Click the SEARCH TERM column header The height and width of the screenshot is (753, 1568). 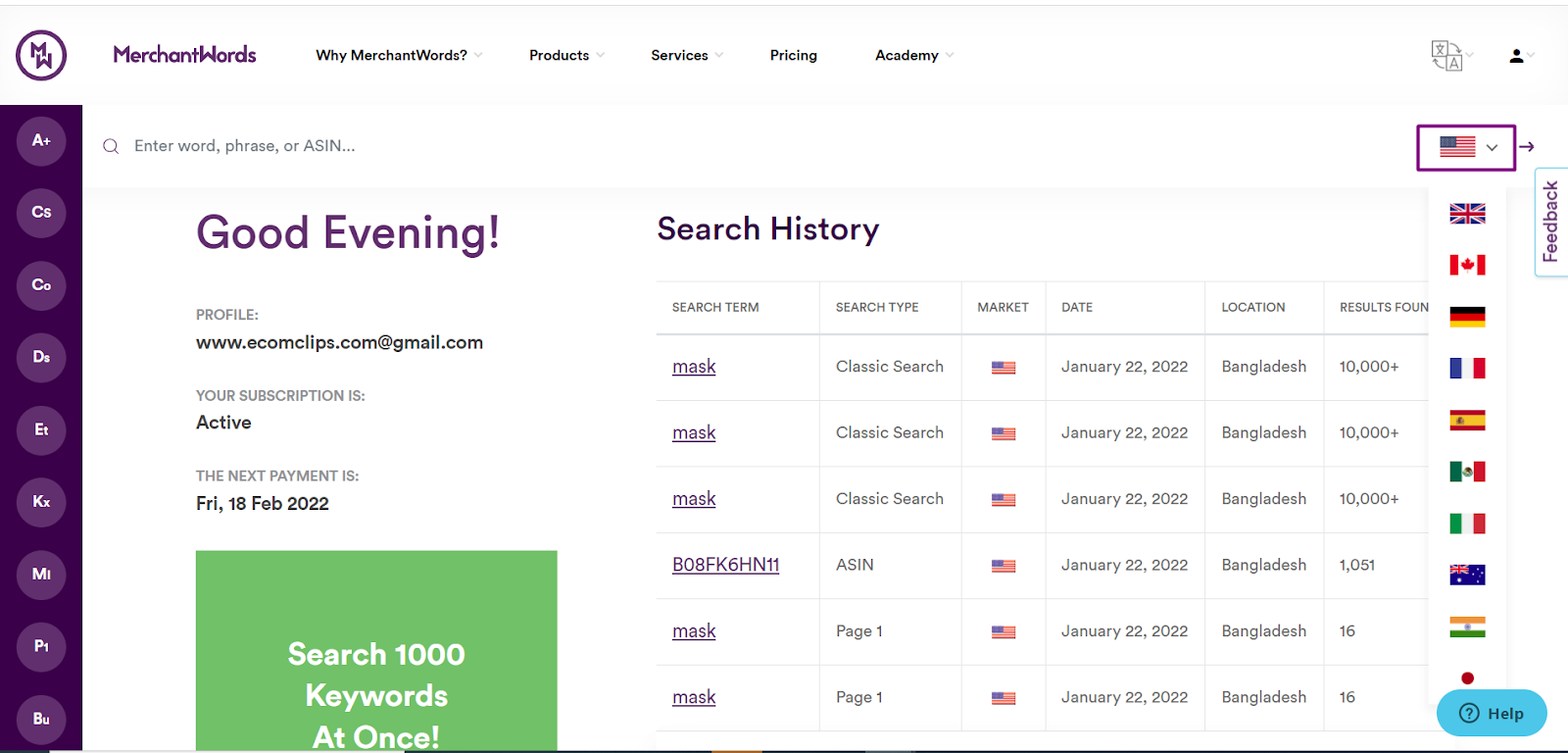click(715, 308)
